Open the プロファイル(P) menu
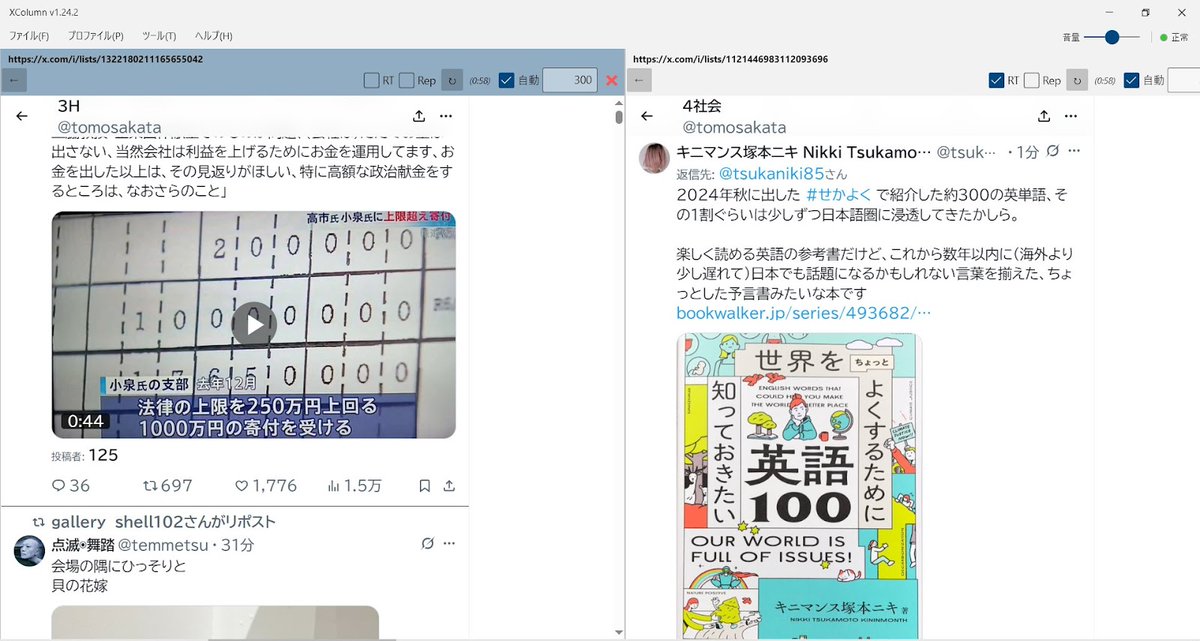 click(x=96, y=36)
